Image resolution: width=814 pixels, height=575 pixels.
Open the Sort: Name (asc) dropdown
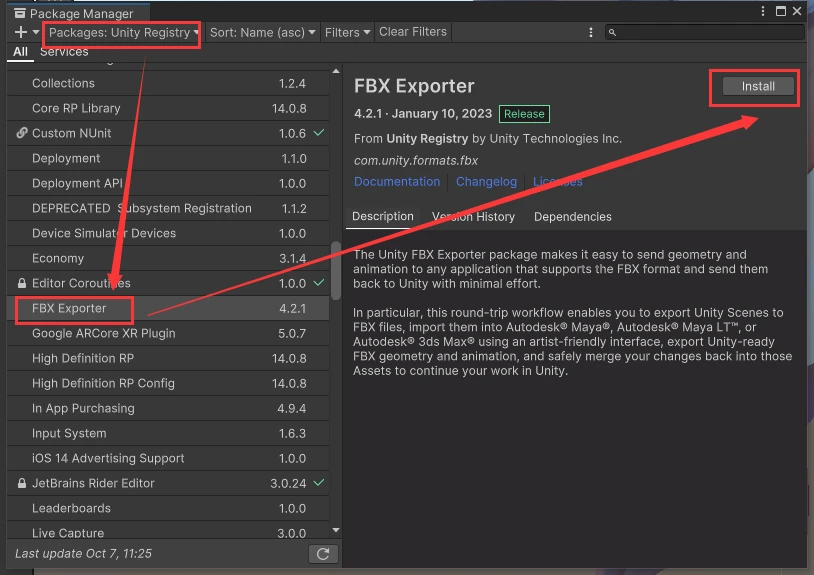tap(262, 33)
